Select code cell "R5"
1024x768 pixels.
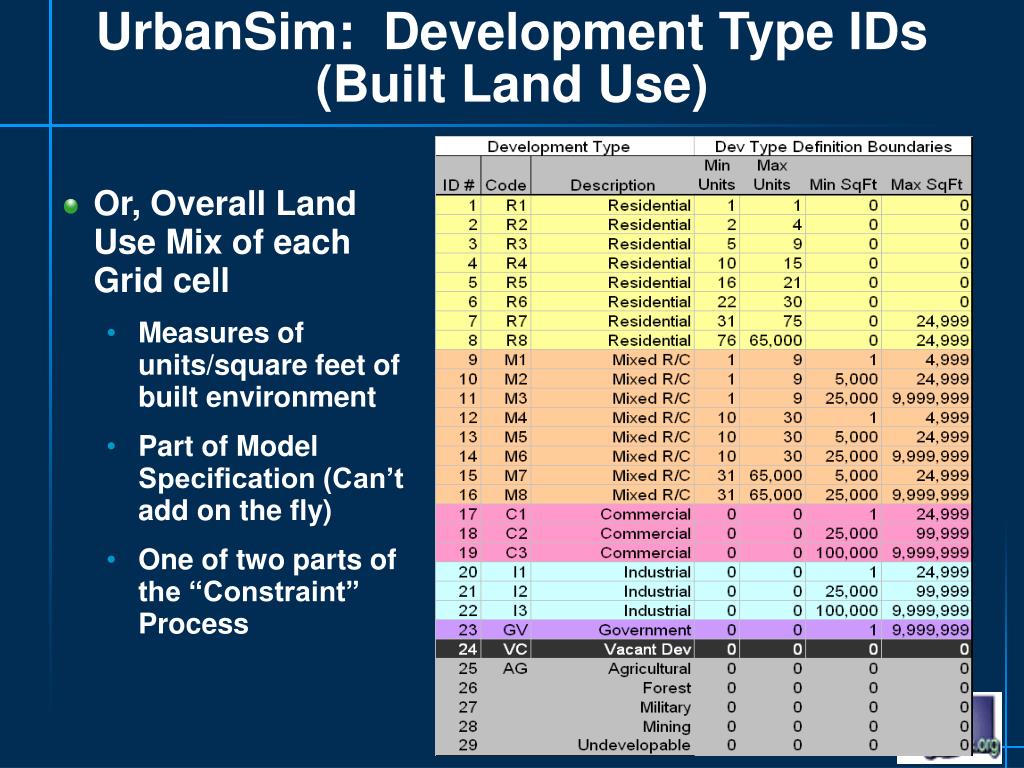pos(505,282)
